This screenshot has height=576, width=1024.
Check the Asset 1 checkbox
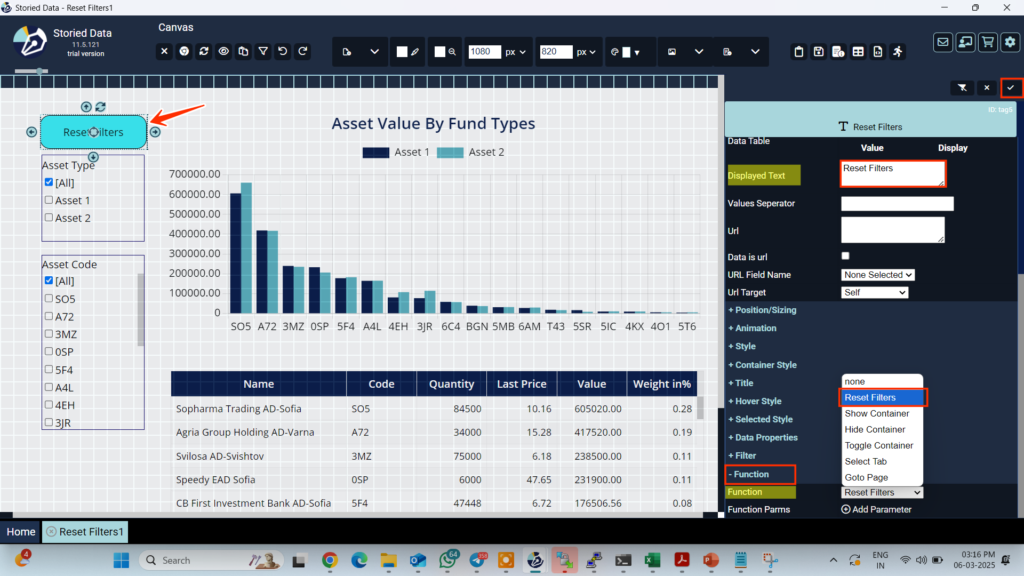tap(49, 200)
